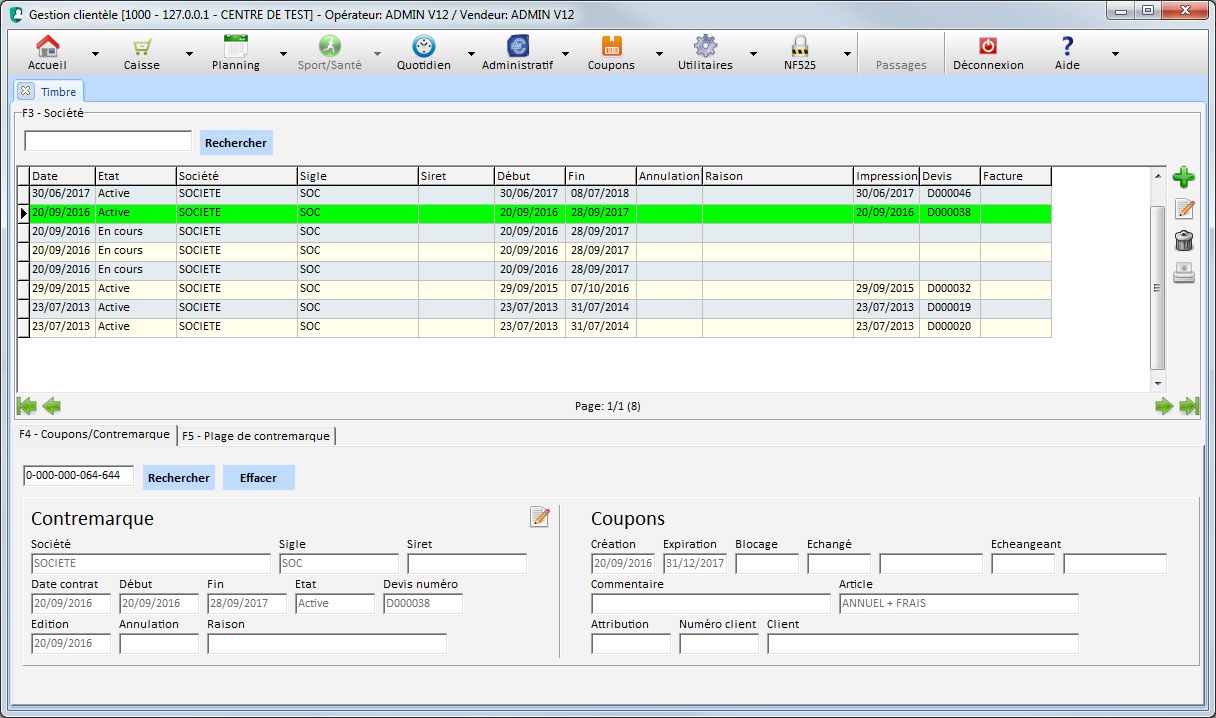Edit selected contremarque with notepad icon
Screen dimensions: 1216x718
click(x=1184, y=209)
